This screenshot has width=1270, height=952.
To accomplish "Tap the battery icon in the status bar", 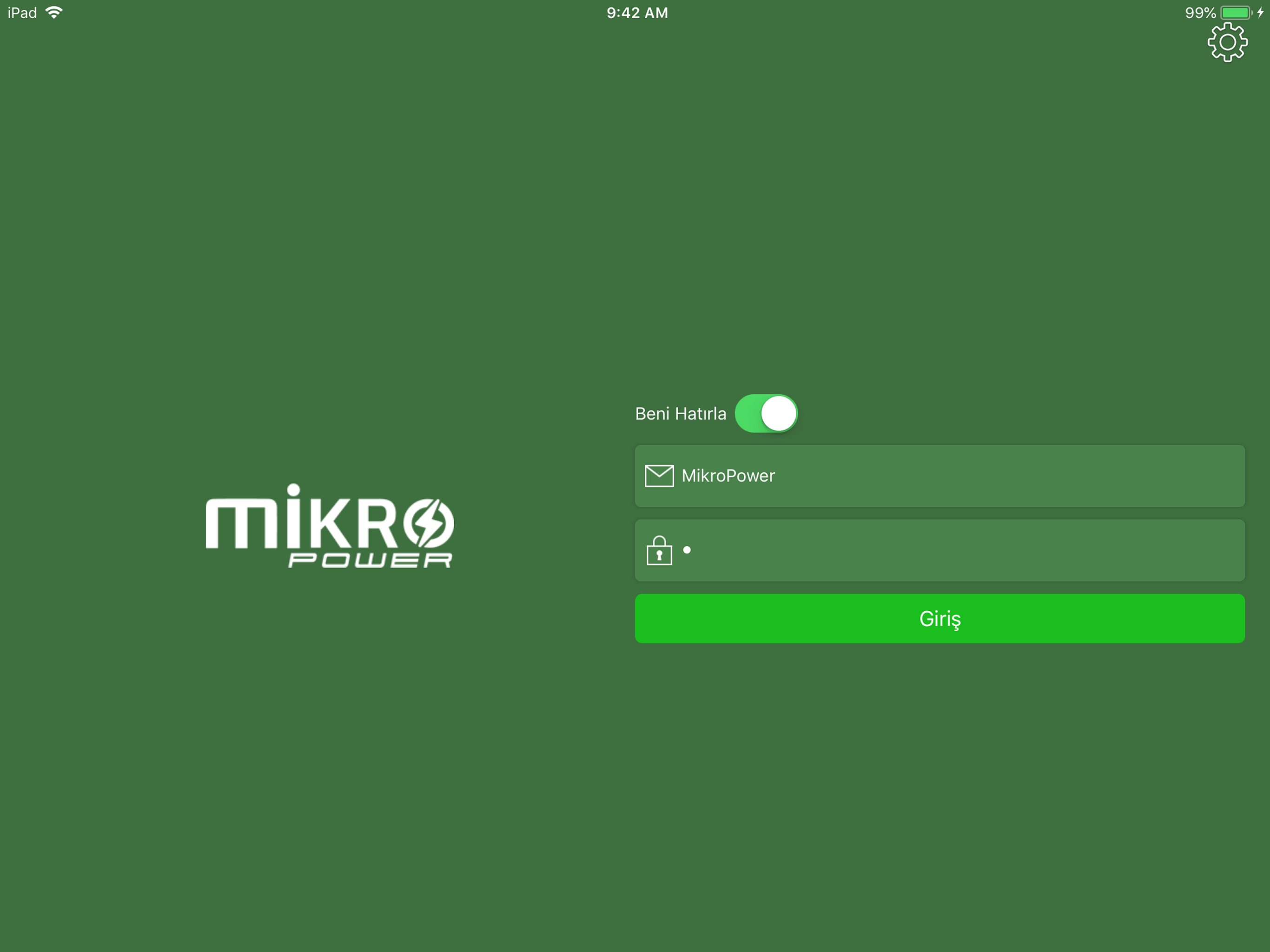I will tap(1237, 13).
